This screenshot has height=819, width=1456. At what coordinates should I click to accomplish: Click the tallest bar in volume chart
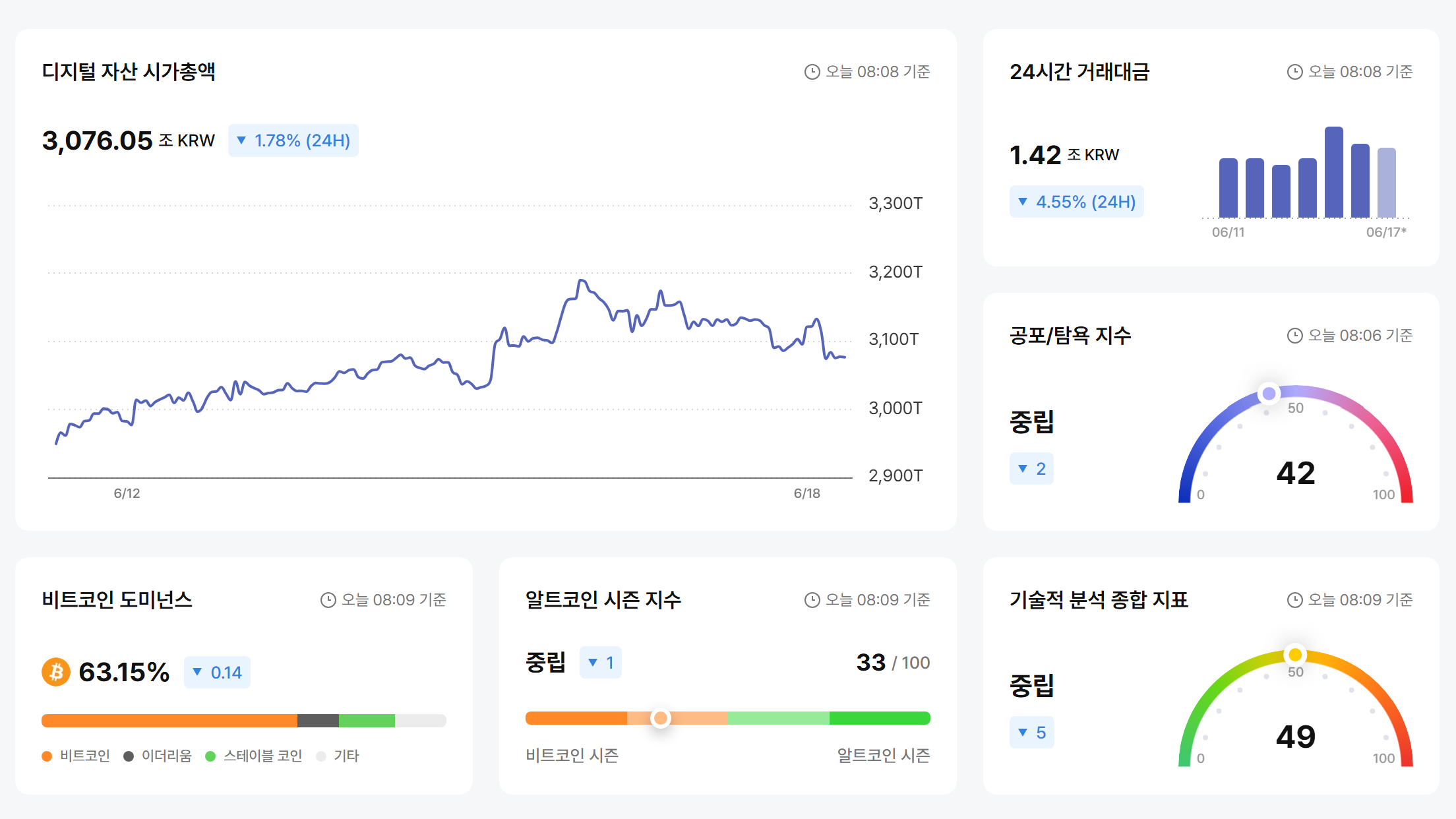pos(1334,172)
